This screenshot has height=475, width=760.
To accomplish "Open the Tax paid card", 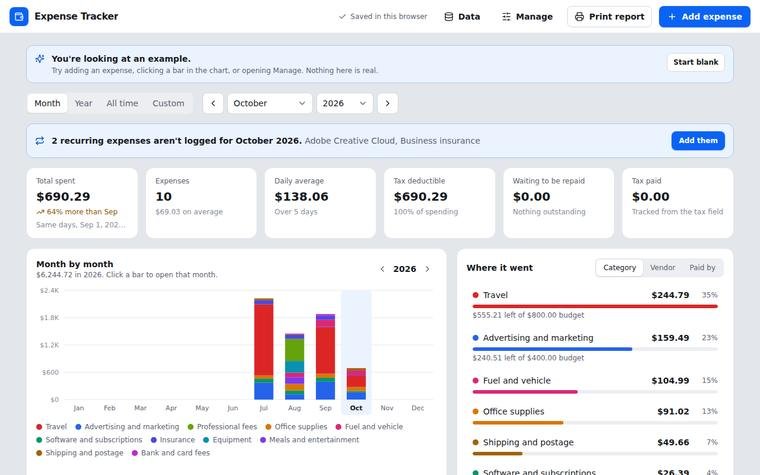I will pyautogui.click(x=678, y=203).
